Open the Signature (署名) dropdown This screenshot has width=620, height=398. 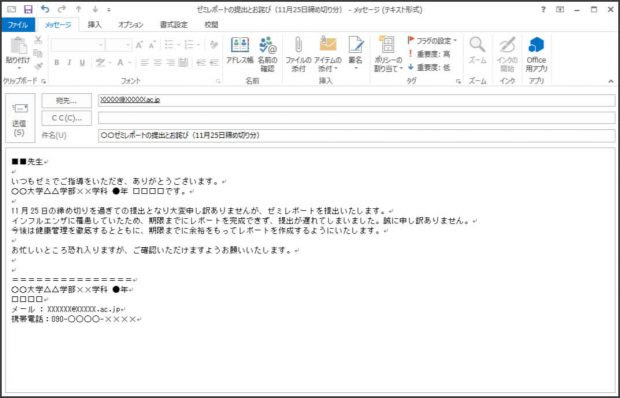[355, 54]
